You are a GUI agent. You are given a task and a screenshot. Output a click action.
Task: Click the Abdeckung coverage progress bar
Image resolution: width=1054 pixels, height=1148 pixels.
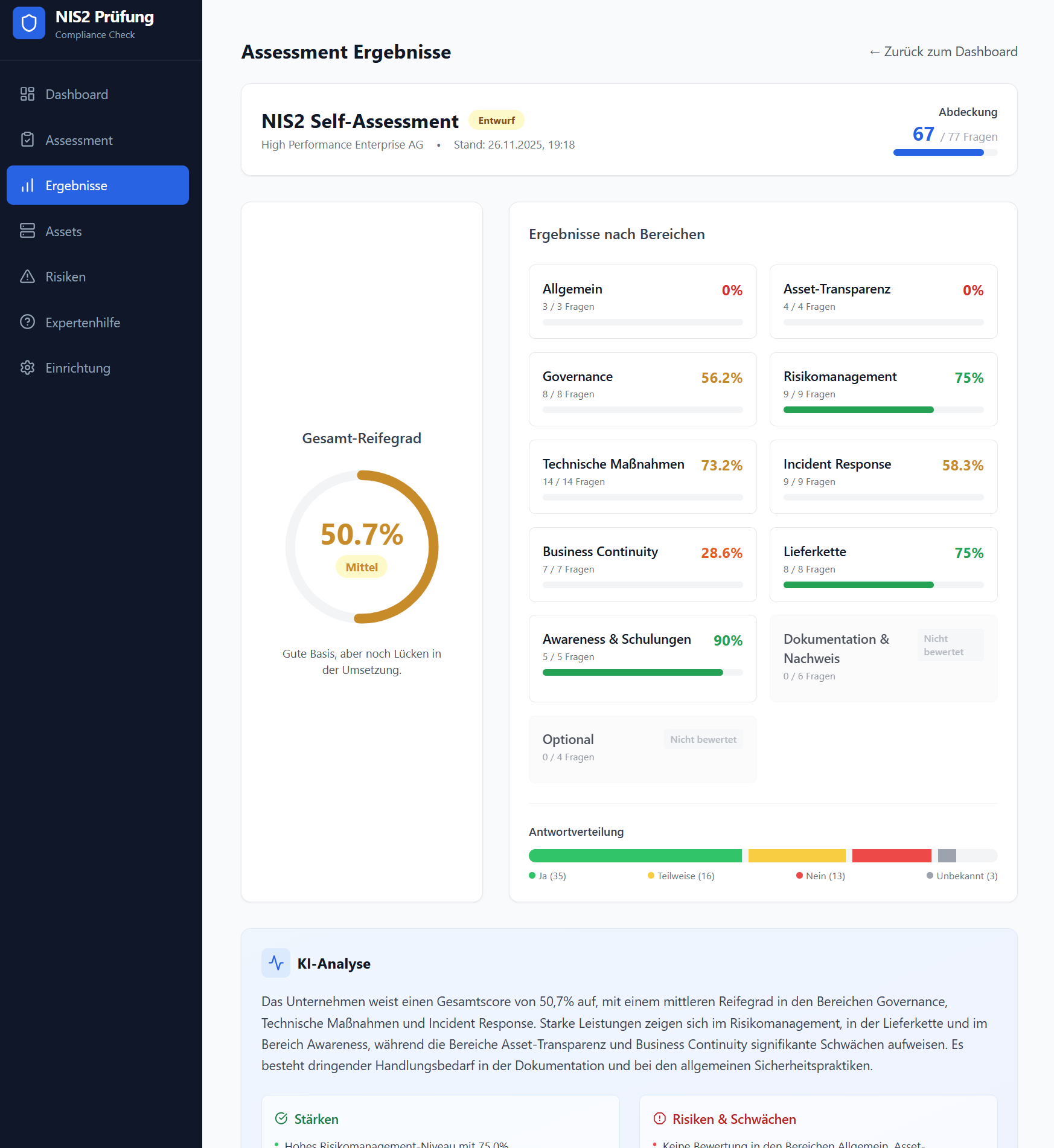tap(945, 153)
